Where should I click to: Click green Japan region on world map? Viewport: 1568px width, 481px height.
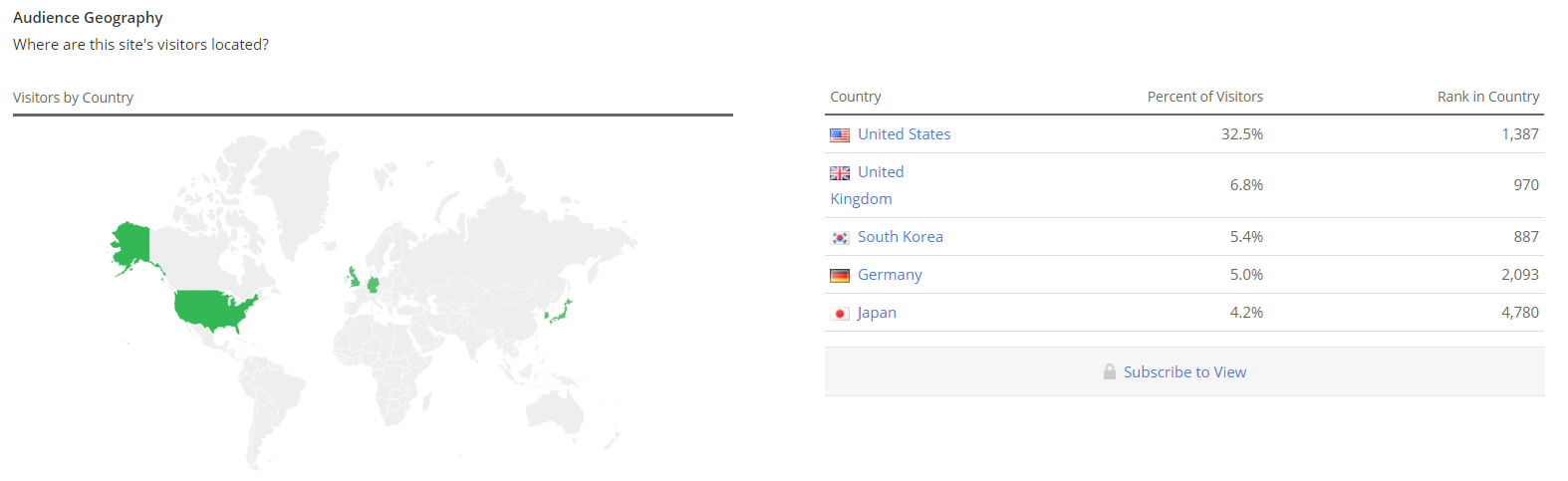pyautogui.click(x=560, y=313)
